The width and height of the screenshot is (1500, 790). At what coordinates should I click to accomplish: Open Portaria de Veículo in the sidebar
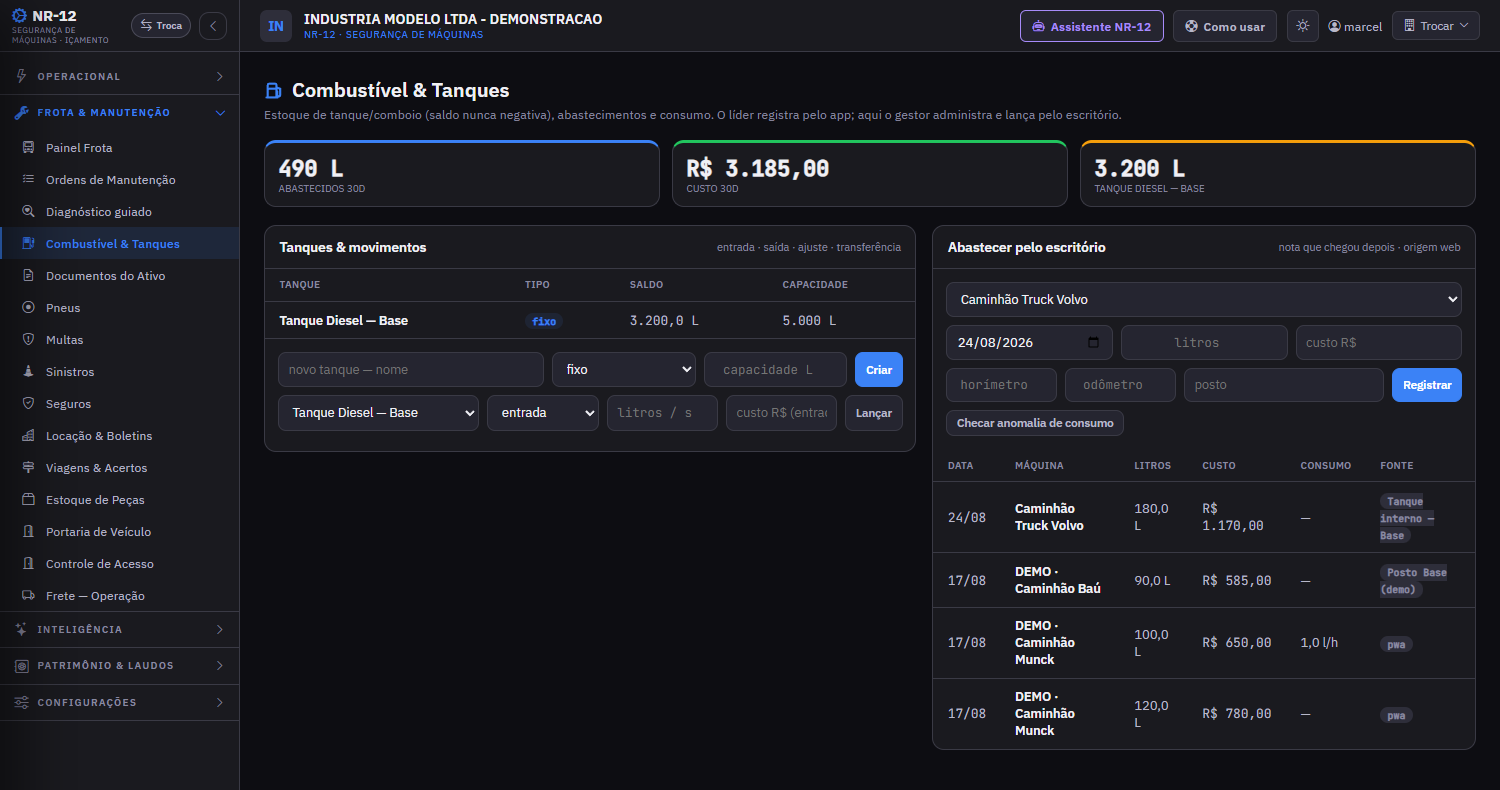[x=120, y=532]
